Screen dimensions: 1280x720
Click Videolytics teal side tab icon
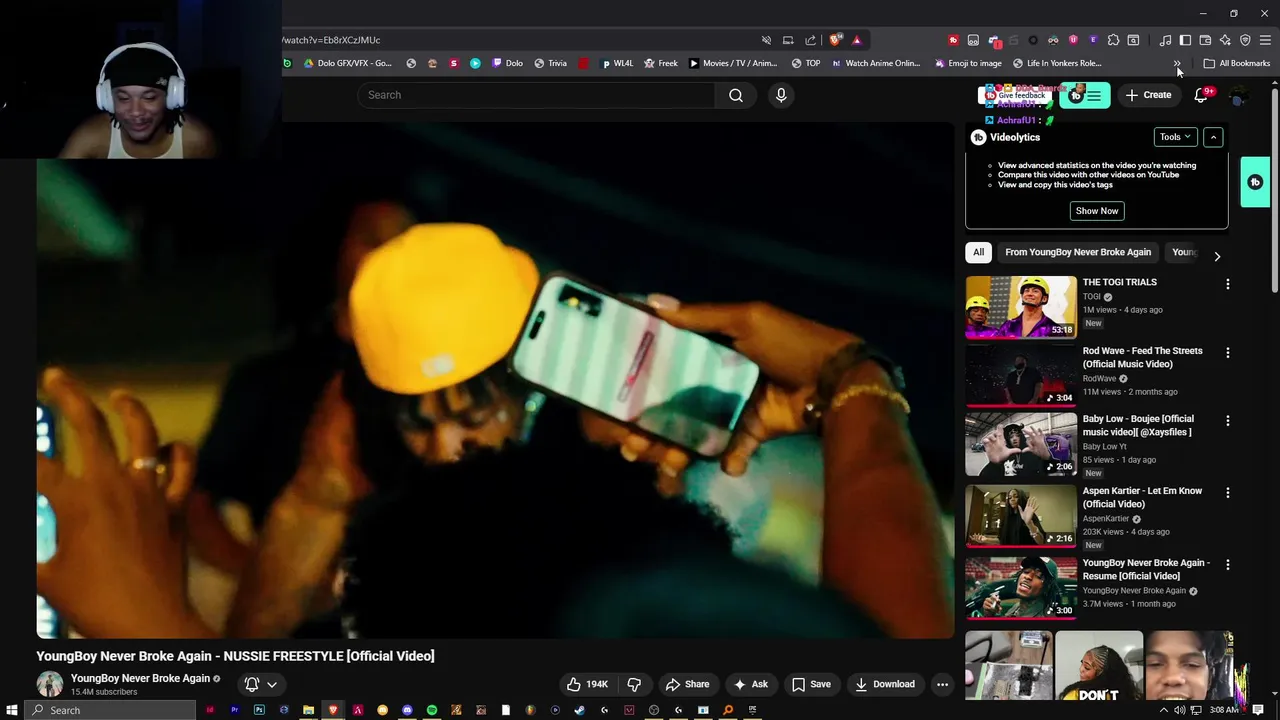(1255, 182)
